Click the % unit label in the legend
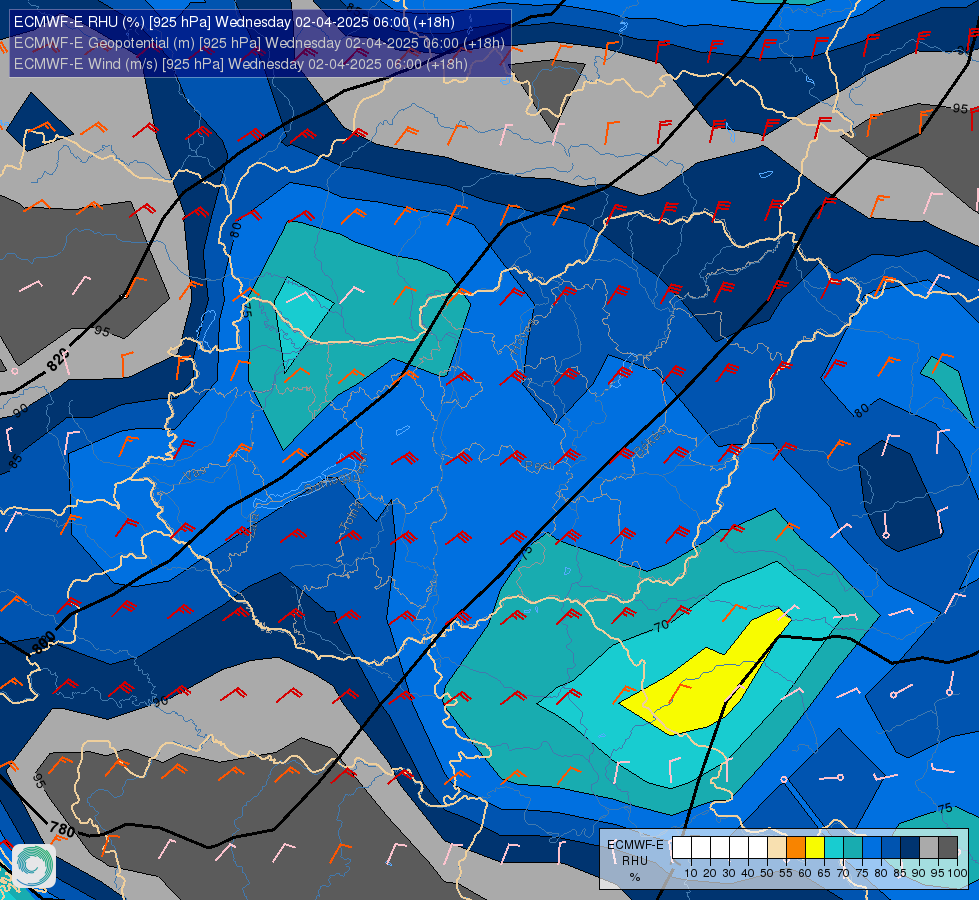Viewport: 979px width, 900px height. (x=635, y=877)
